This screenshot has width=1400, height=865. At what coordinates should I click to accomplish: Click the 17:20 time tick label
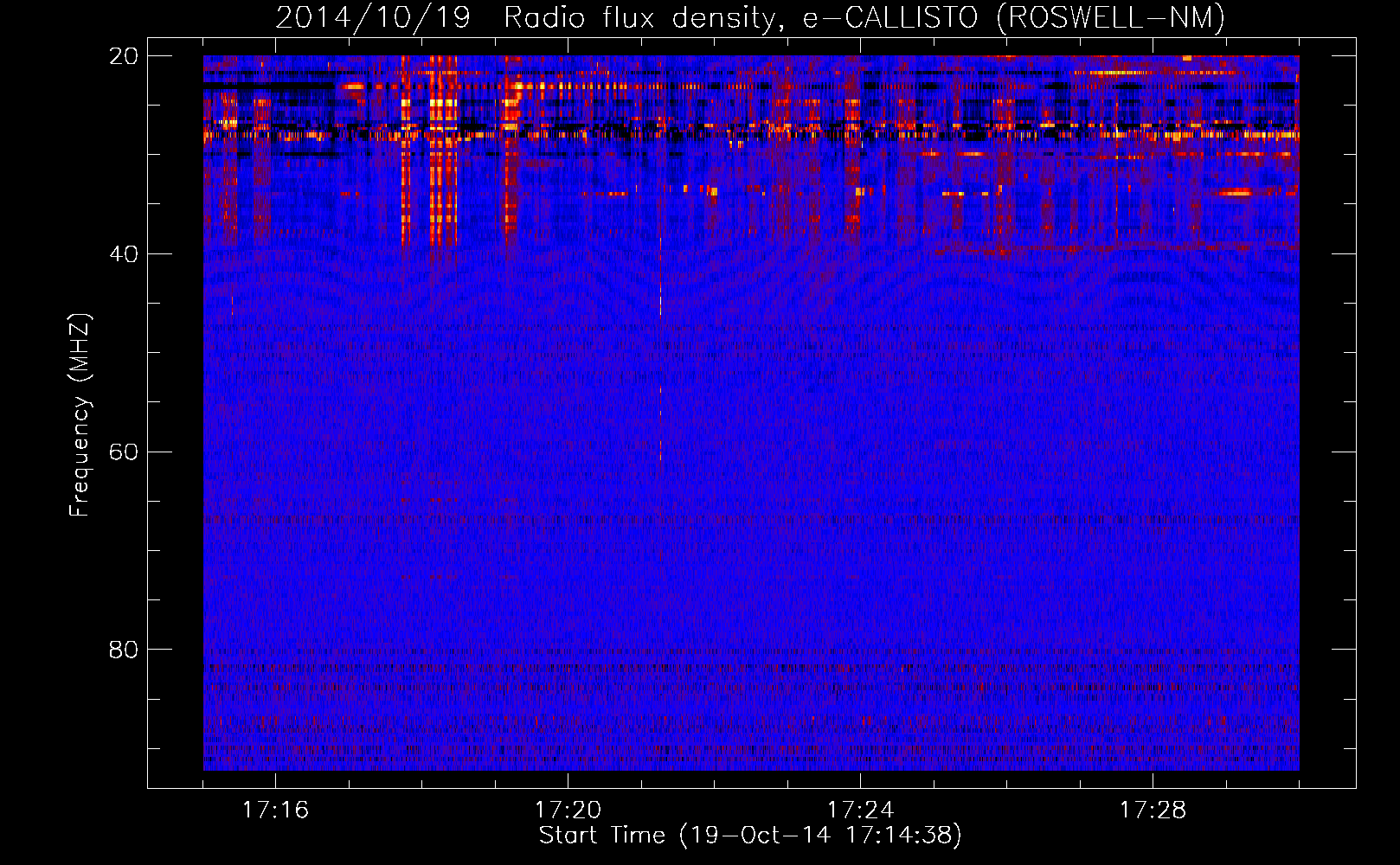pos(568,810)
